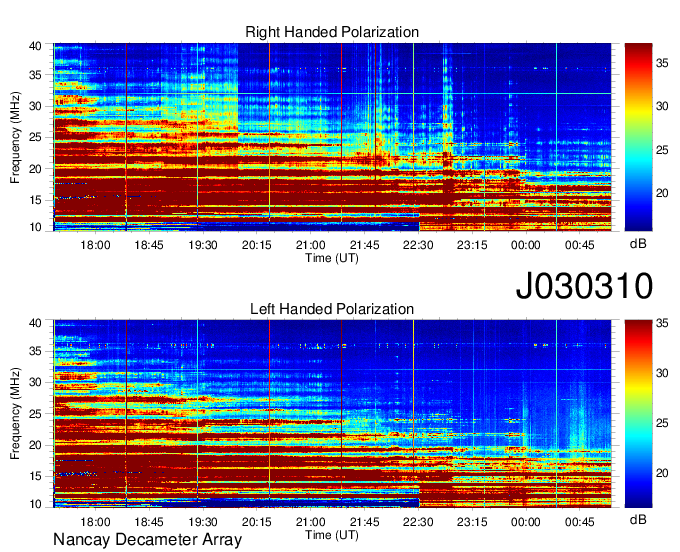Screen dimensions: 680x552
Task: Click the dB unit under Left Handed colorbar
Action: click(638, 520)
